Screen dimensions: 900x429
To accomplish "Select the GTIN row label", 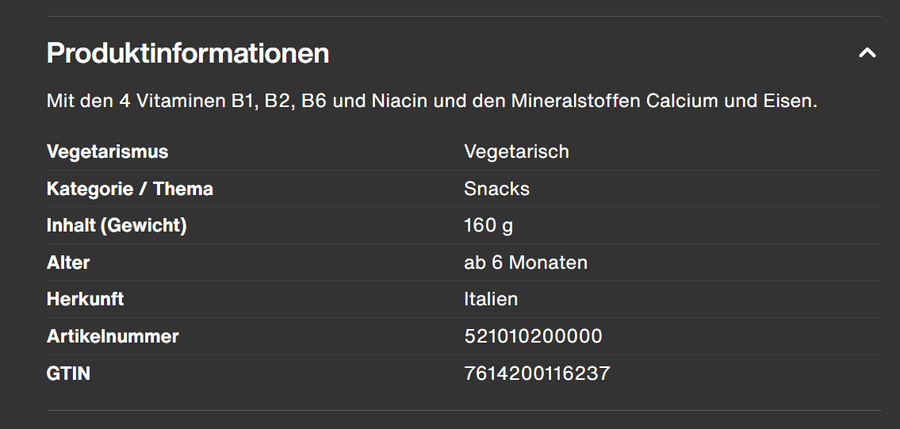I will pos(68,374).
